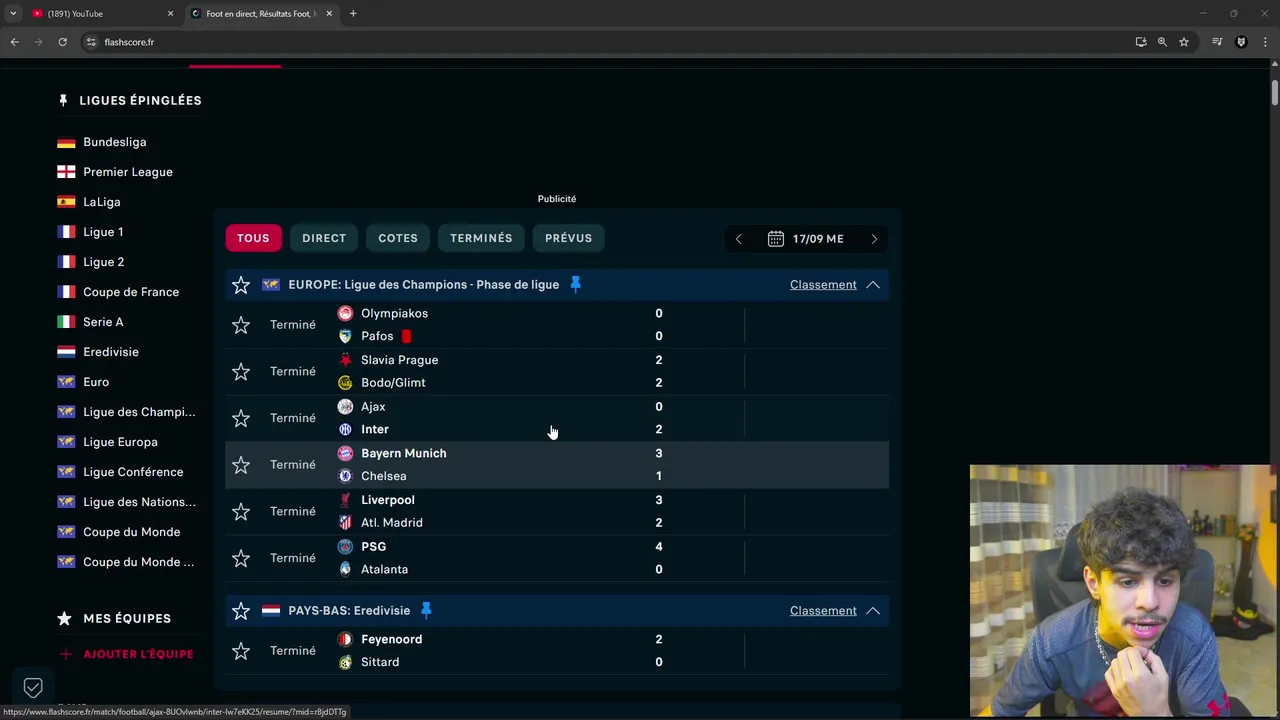The width and height of the screenshot is (1280, 720).
Task: Favorite the Slavia Prague vs Bodo/Glimt match star
Action: tap(241, 372)
